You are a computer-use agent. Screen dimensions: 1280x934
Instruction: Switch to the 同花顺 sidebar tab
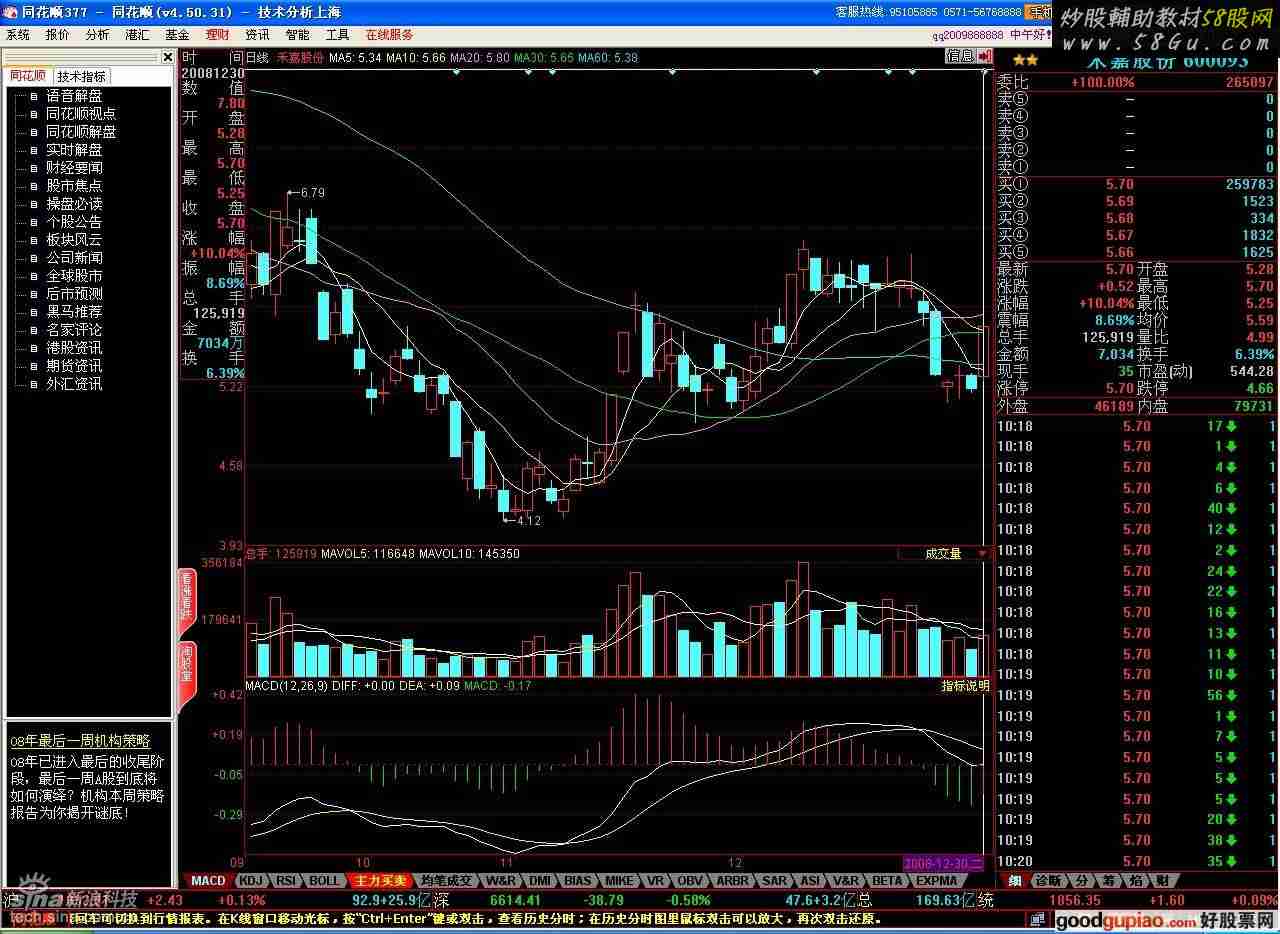[28, 77]
